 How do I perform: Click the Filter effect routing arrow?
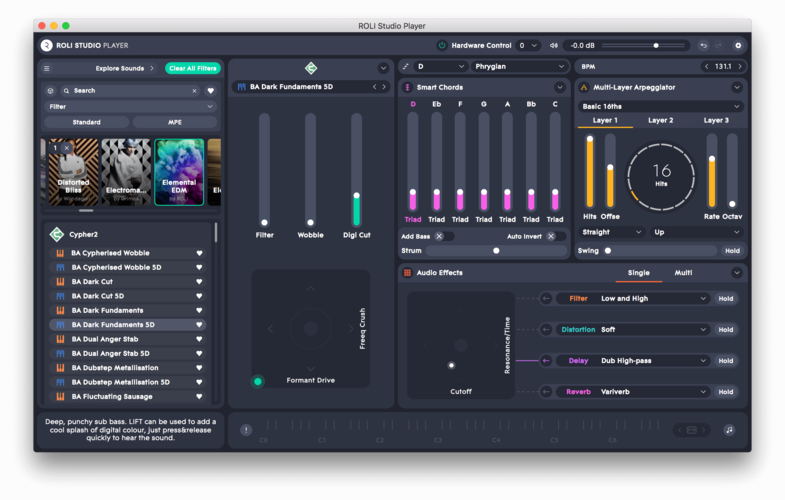pos(546,299)
